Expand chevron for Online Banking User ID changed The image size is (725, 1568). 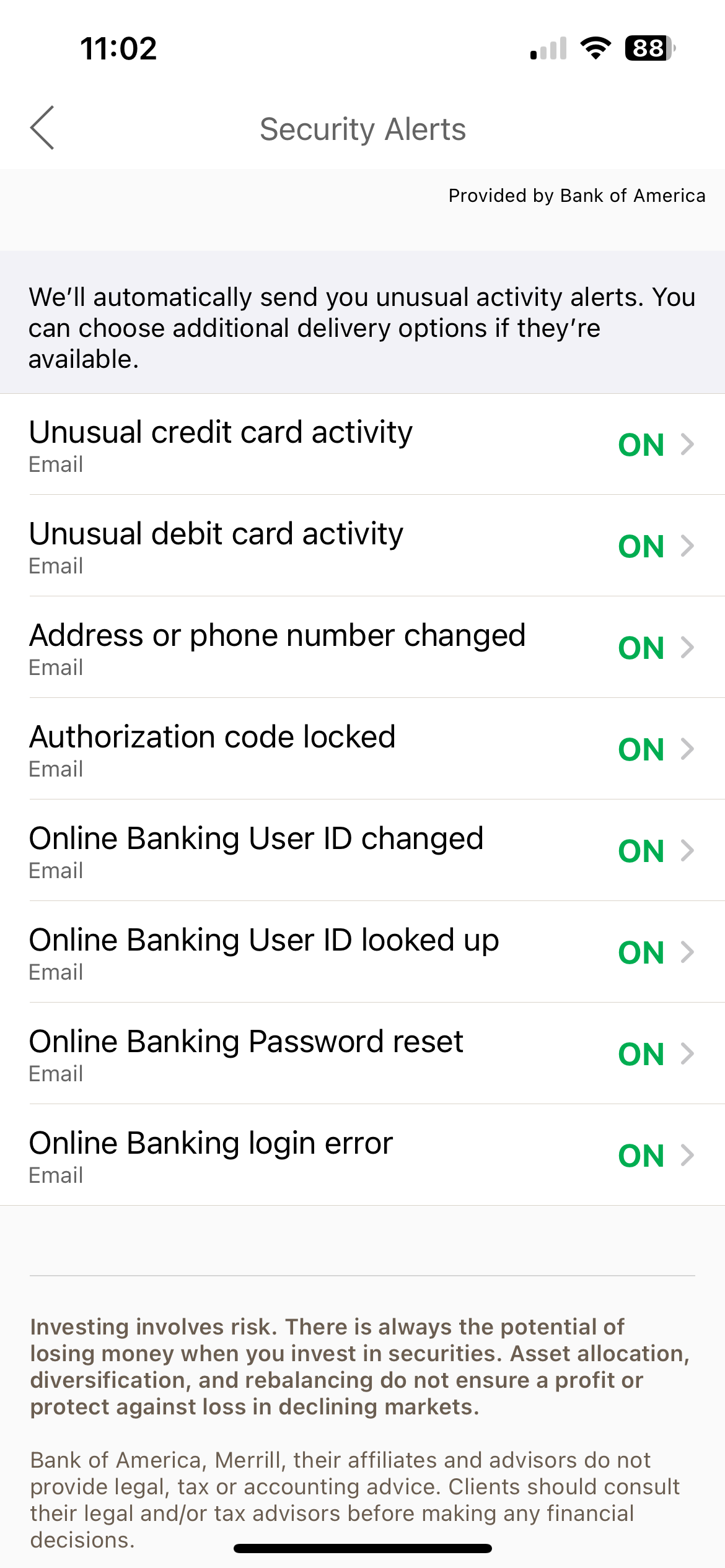point(687,851)
